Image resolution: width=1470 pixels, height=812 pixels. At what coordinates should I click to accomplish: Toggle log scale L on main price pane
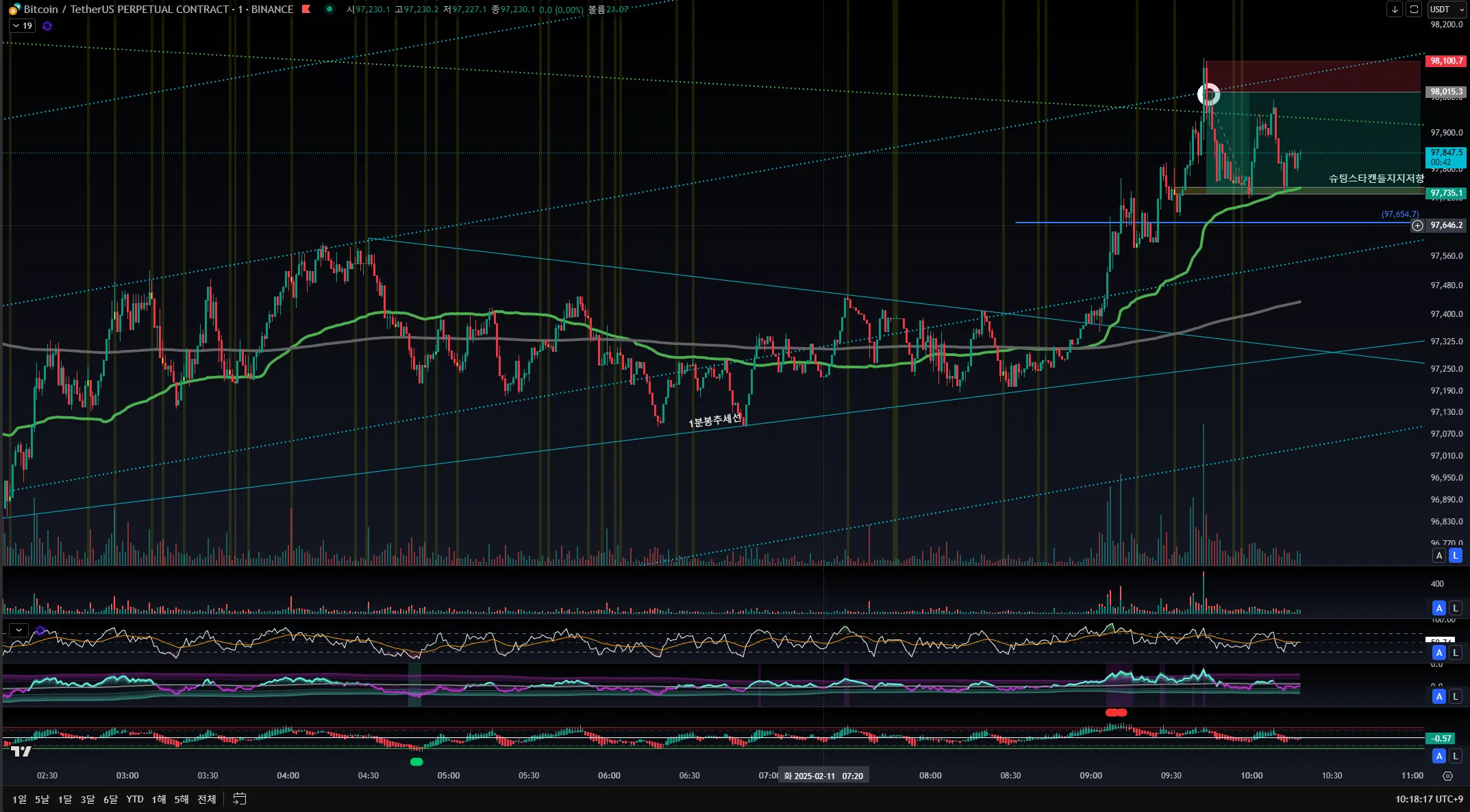tap(1456, 555)
